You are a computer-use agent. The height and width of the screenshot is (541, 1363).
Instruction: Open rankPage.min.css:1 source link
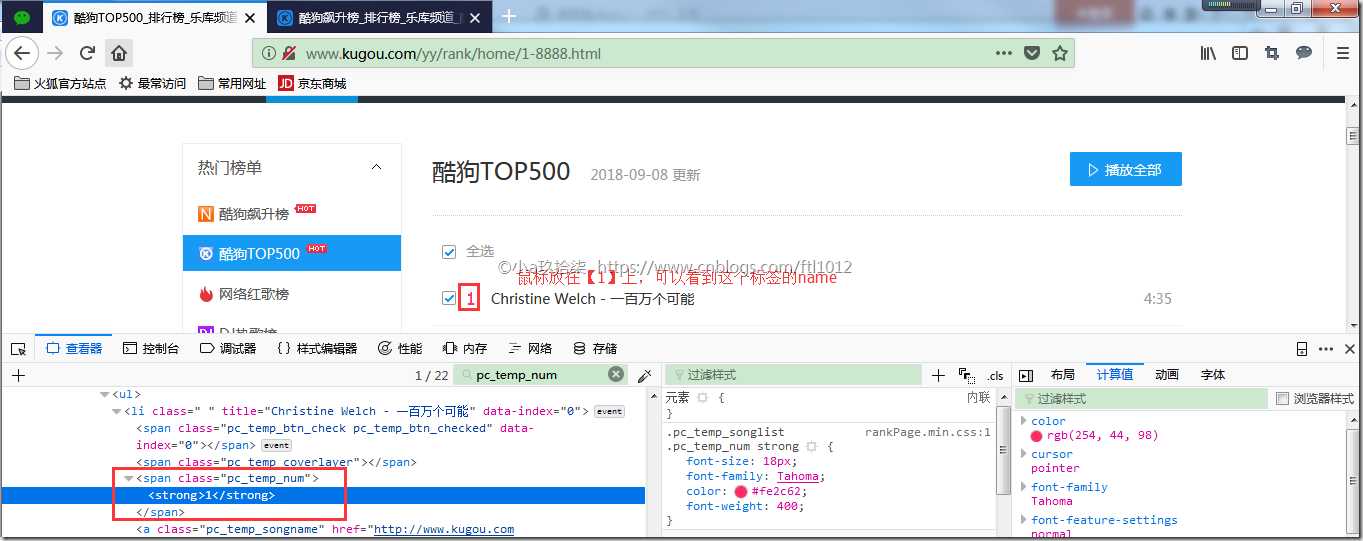pos(927,432)
